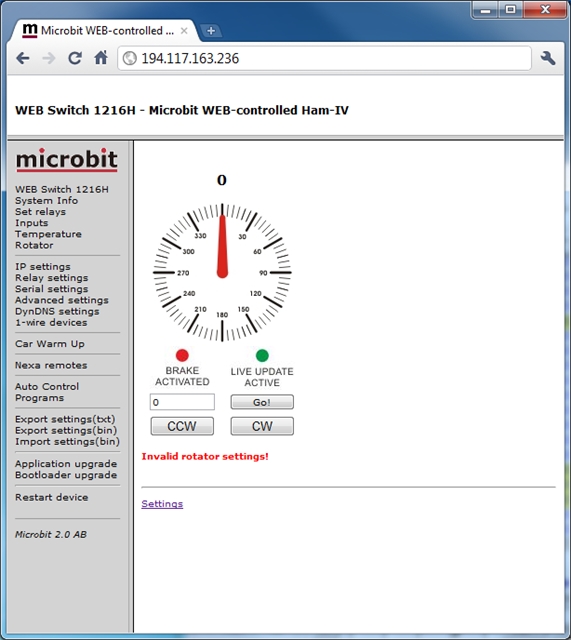Open 1-wire devices page
This screenshot has height=640, width=571.
coord(51,322)
